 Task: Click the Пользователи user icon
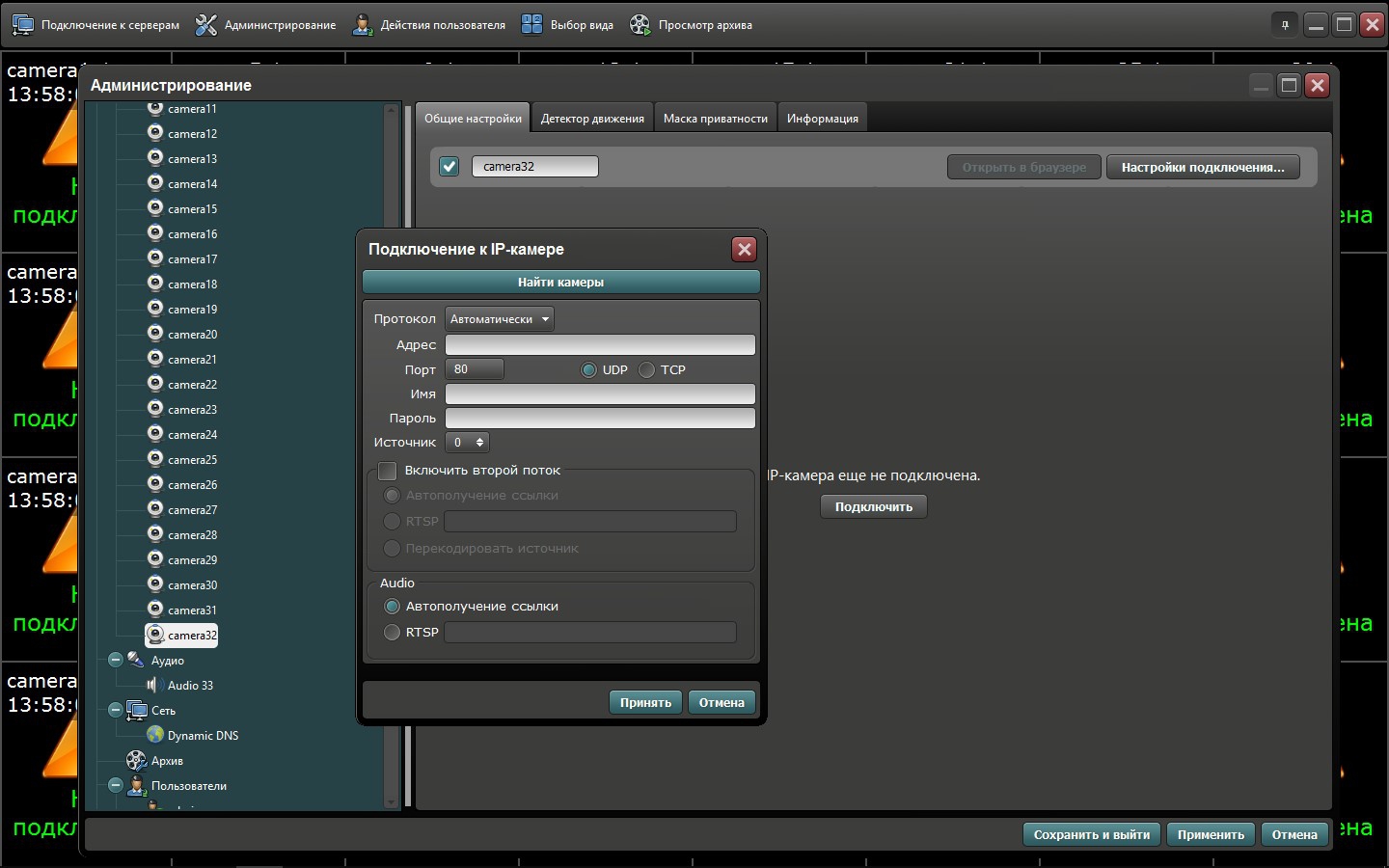pos(136,785)
